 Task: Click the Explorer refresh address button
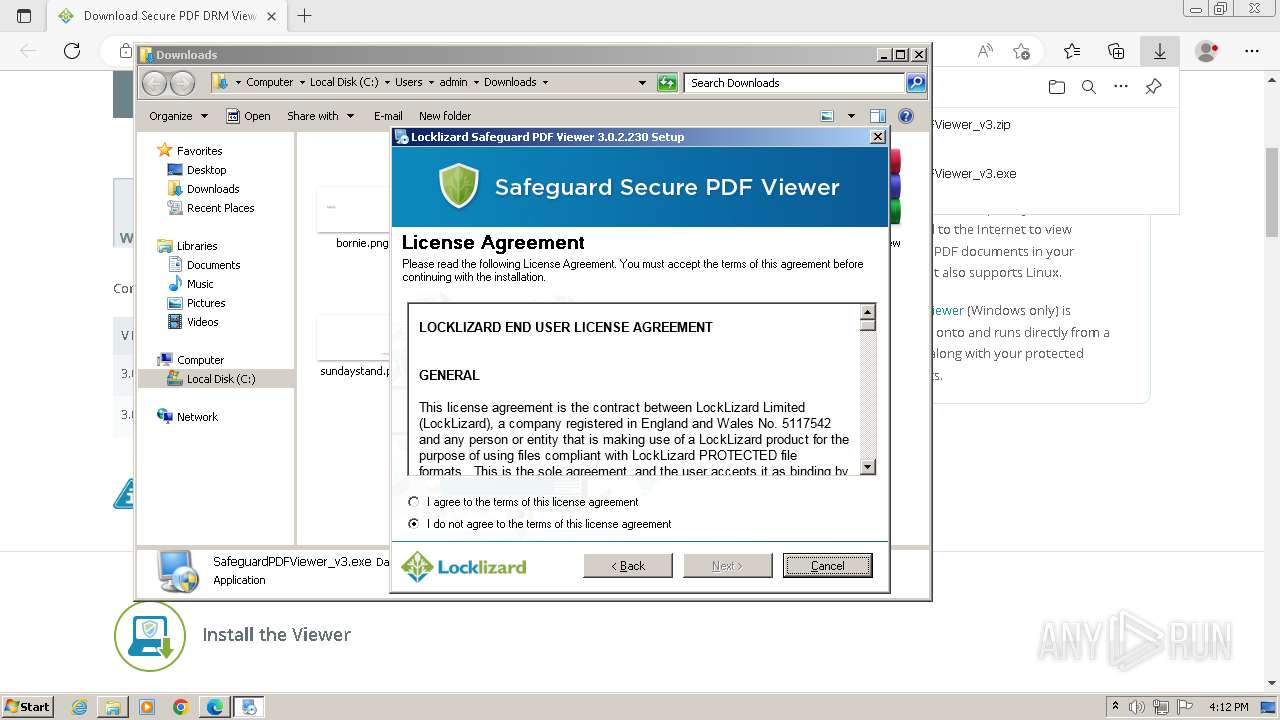pos(667,83)
